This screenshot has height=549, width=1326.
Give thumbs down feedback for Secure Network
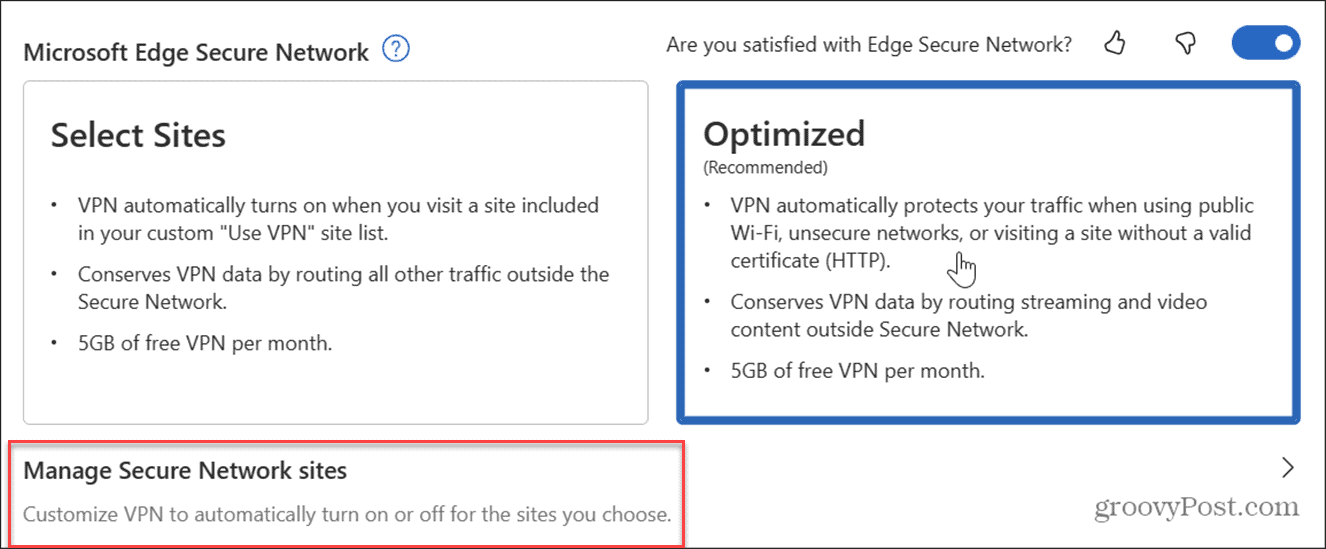tap(1185, 44)
